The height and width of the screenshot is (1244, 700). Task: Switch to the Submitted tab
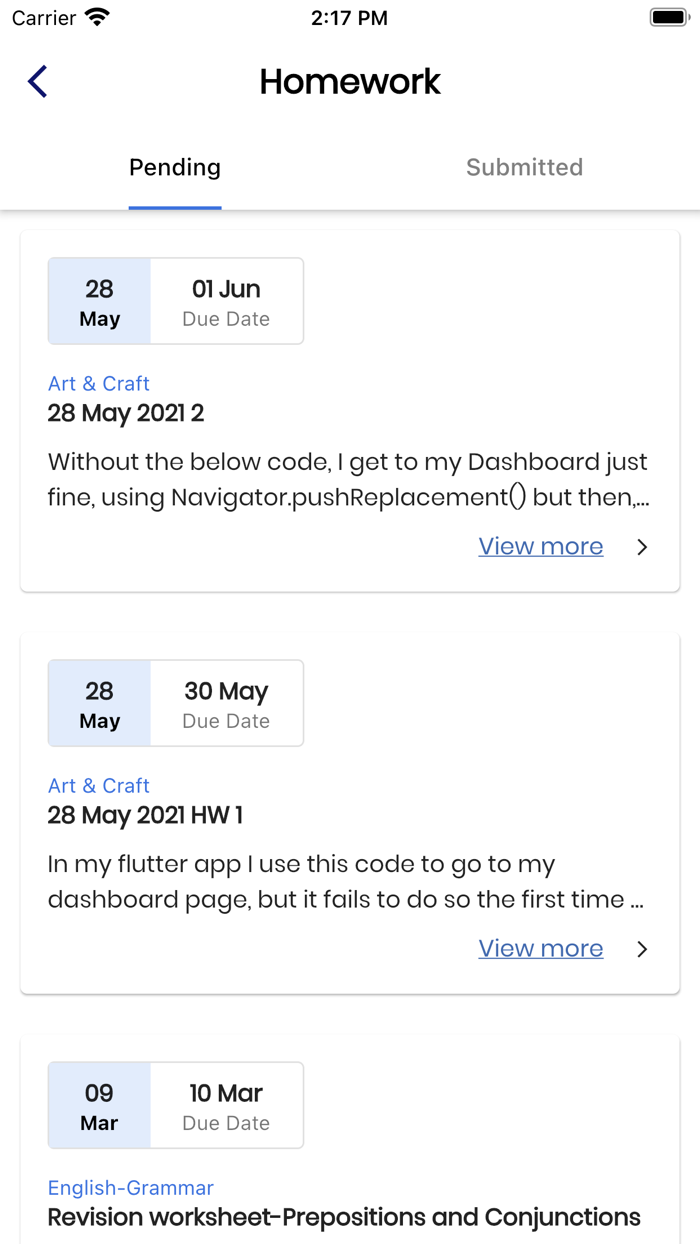[524, 167]
